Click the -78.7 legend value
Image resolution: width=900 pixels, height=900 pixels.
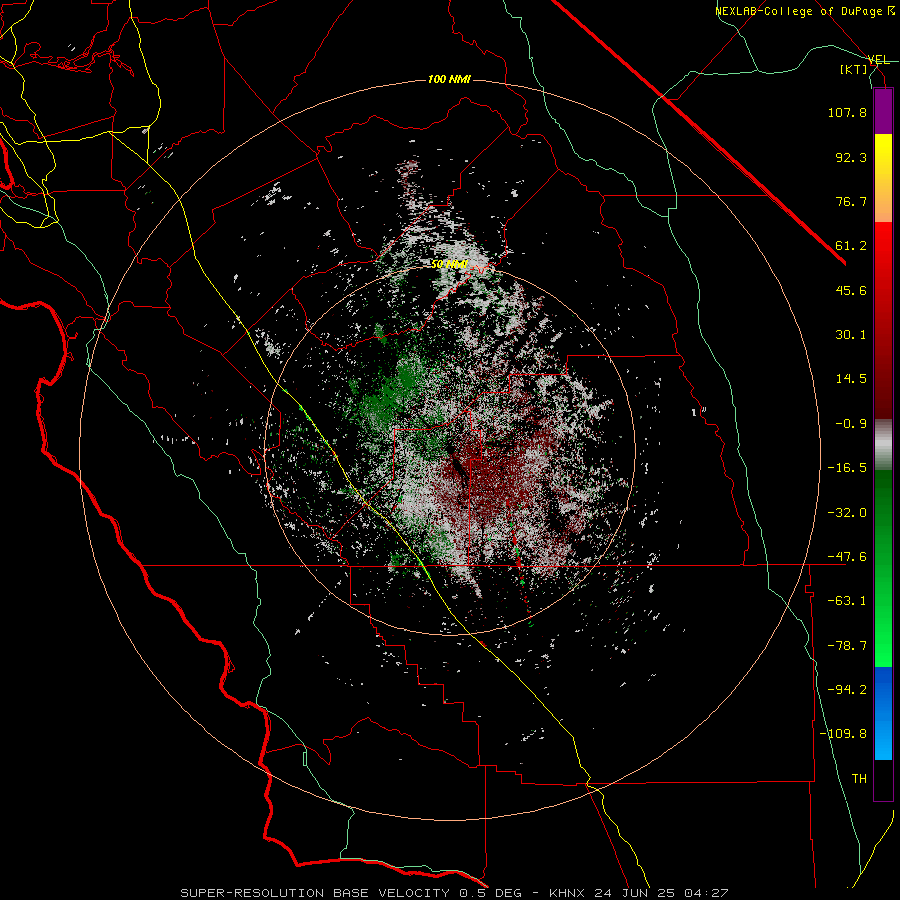(847, 646)
